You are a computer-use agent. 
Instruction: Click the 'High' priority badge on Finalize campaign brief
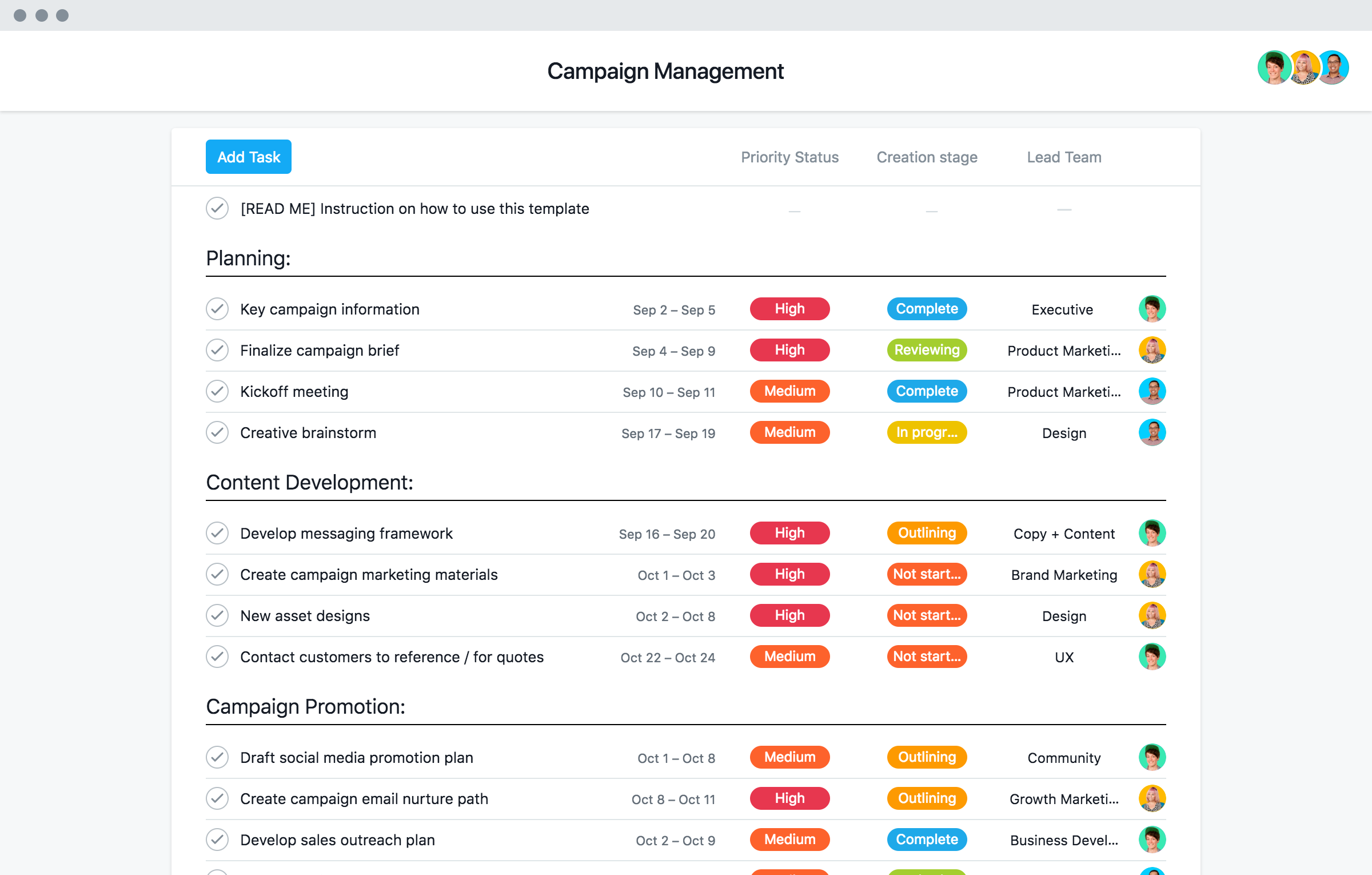[790, 350]
